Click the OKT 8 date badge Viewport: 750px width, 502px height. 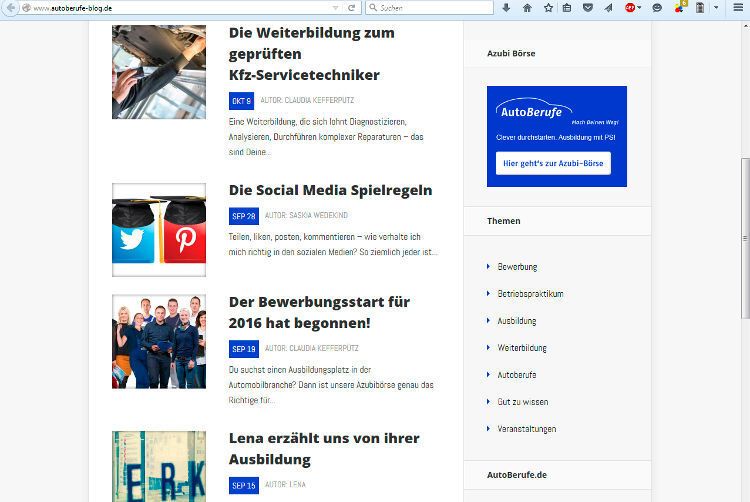(241, 101)
